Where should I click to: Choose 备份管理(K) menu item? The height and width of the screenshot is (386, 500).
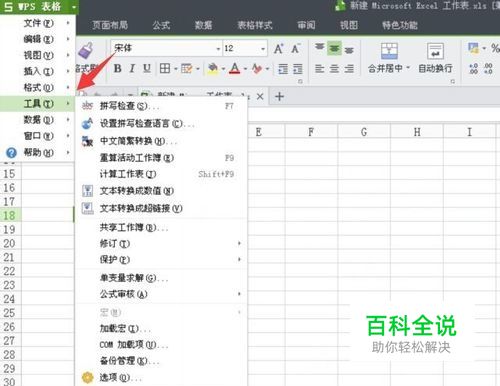pos(161,361)
